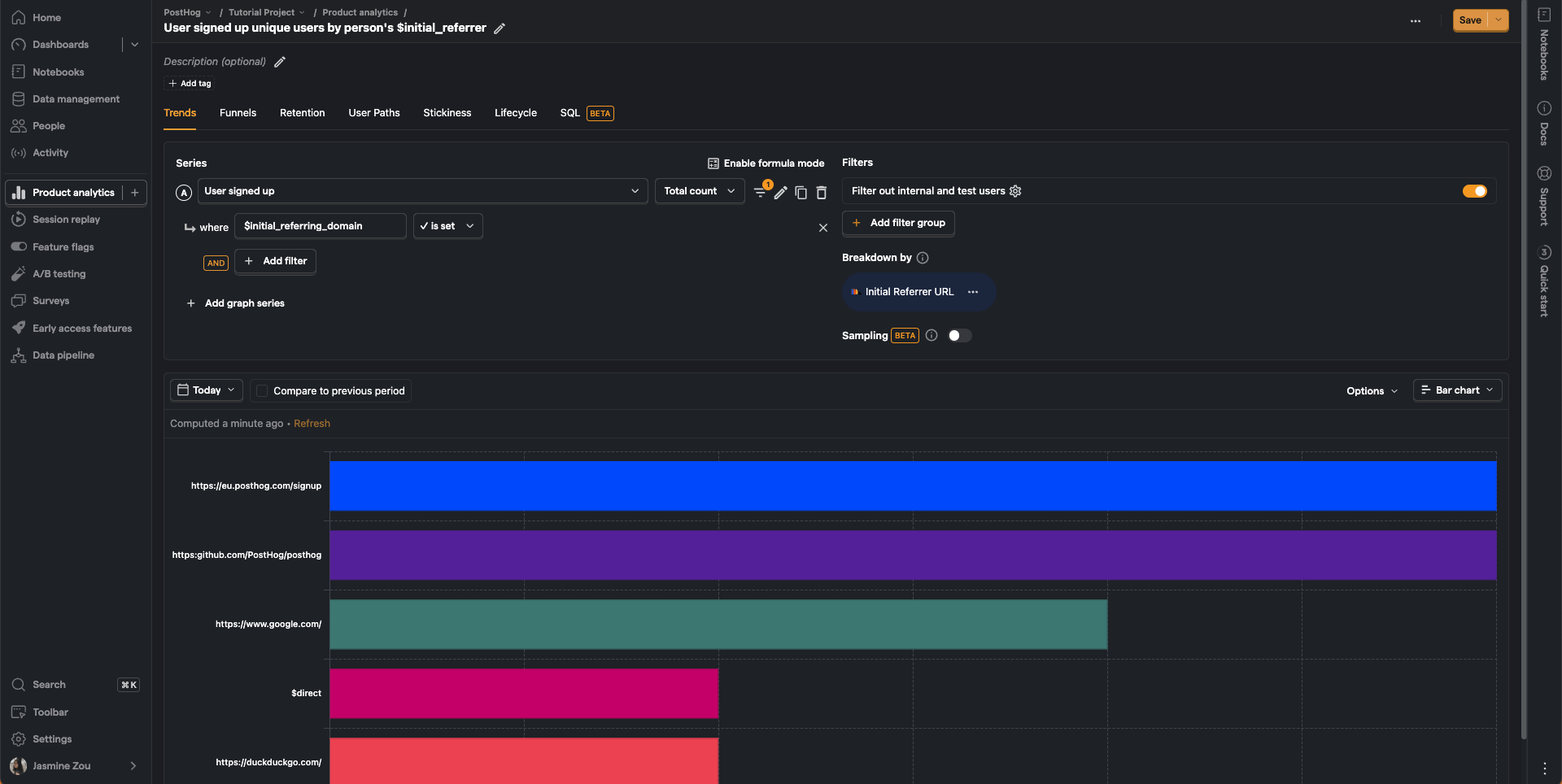
Task: Duplicate series A with copy icon
Action: tap(801, 192)
